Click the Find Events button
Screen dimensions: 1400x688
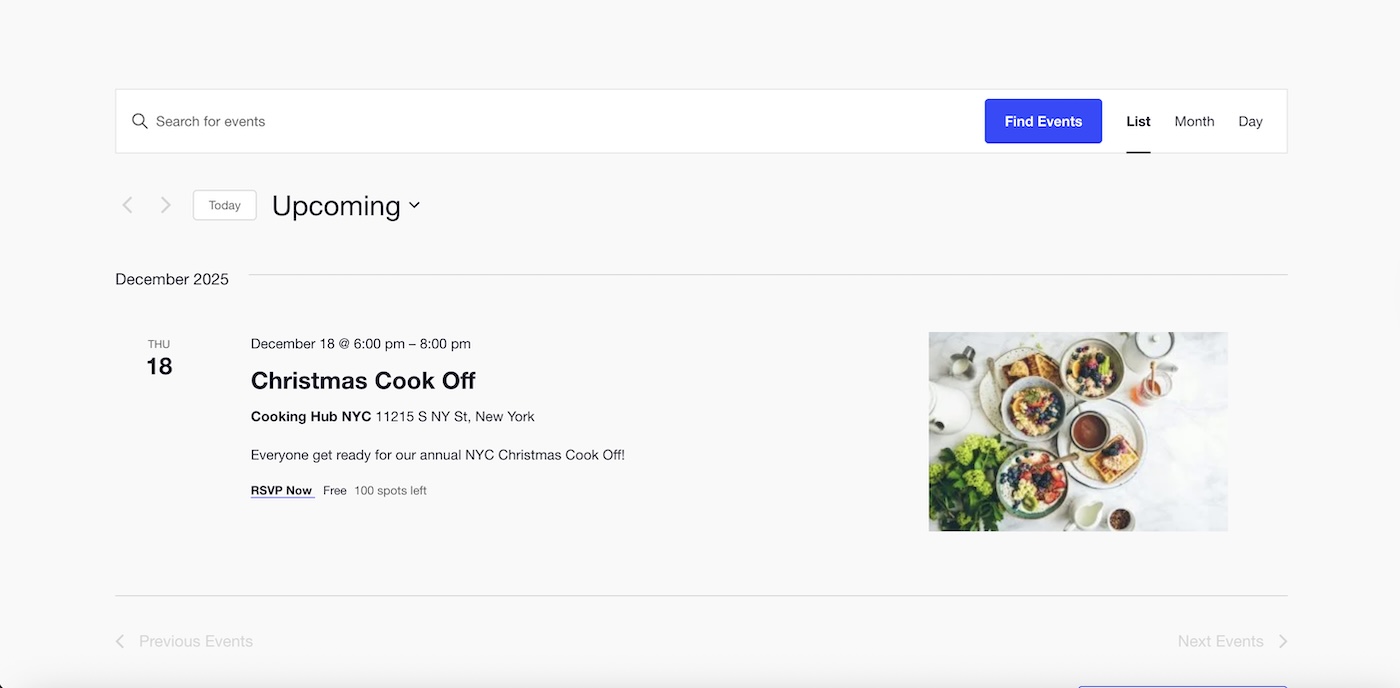click(x=1043, y=121)
